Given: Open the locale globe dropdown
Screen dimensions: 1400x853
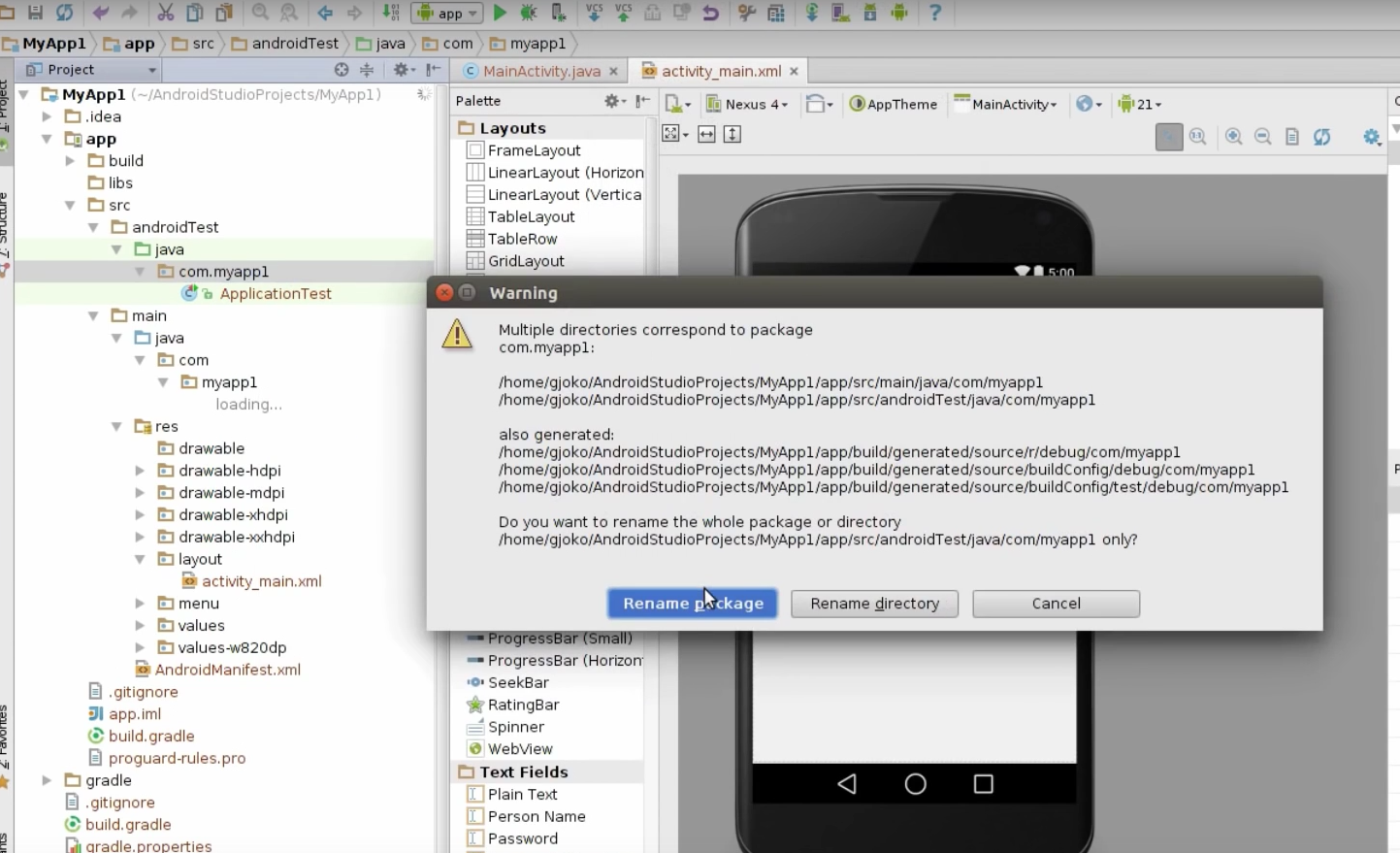Looking at the screenshot, I should (x=1089, y=104).
